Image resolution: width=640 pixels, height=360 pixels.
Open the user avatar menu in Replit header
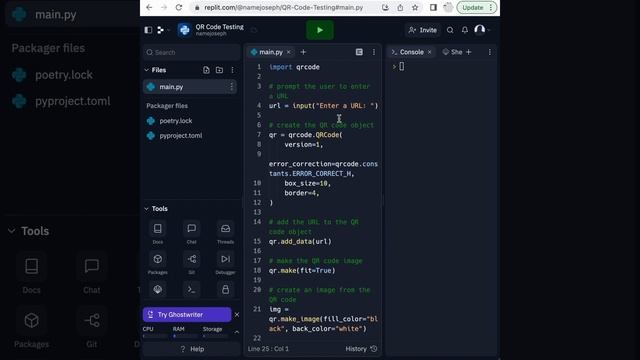pos(480,30)
